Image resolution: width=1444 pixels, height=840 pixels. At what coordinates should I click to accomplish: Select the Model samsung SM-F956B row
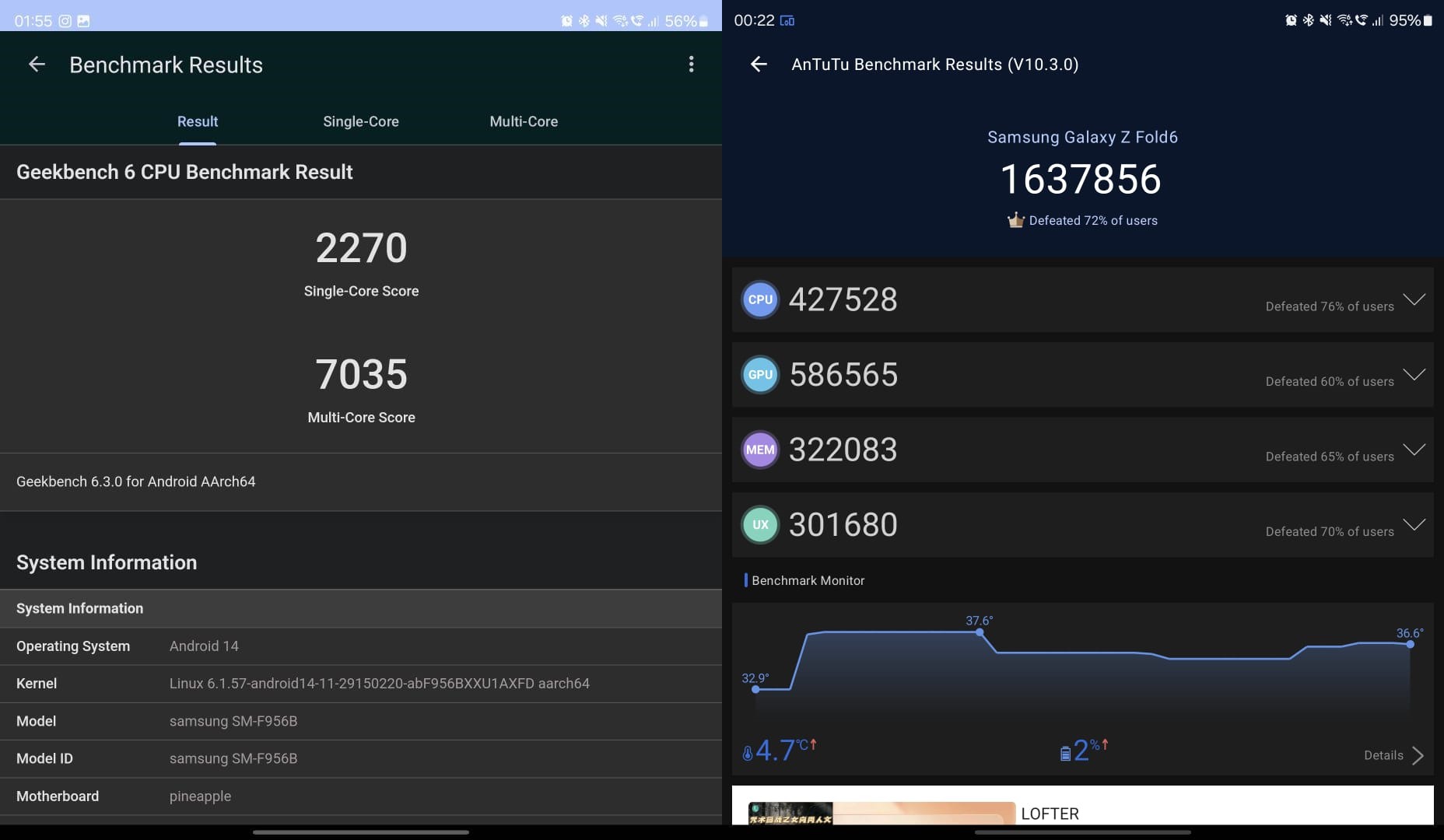pos(361,721)
